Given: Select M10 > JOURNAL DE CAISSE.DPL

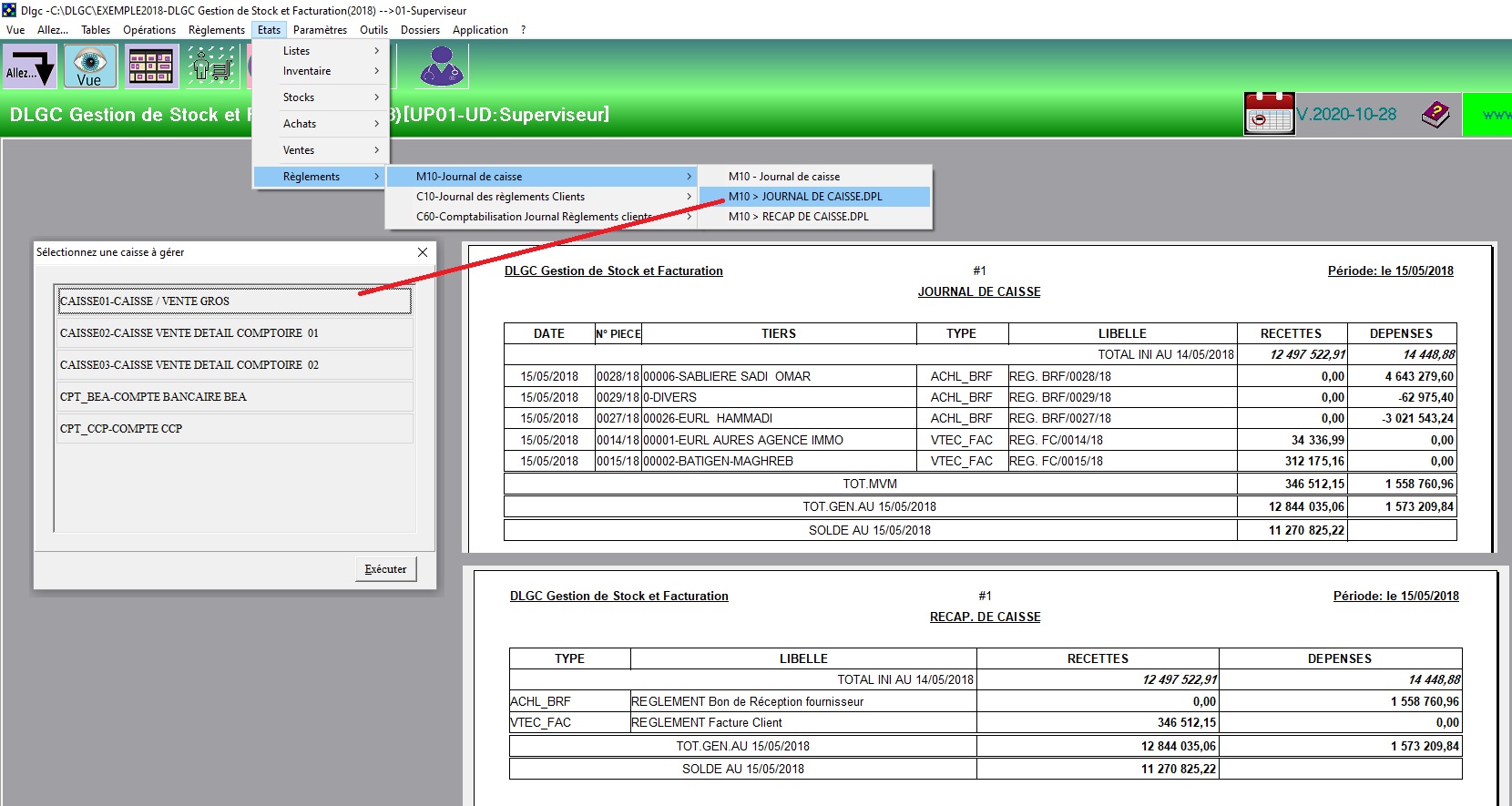Looking at the screenshot, I should (815, 197).
